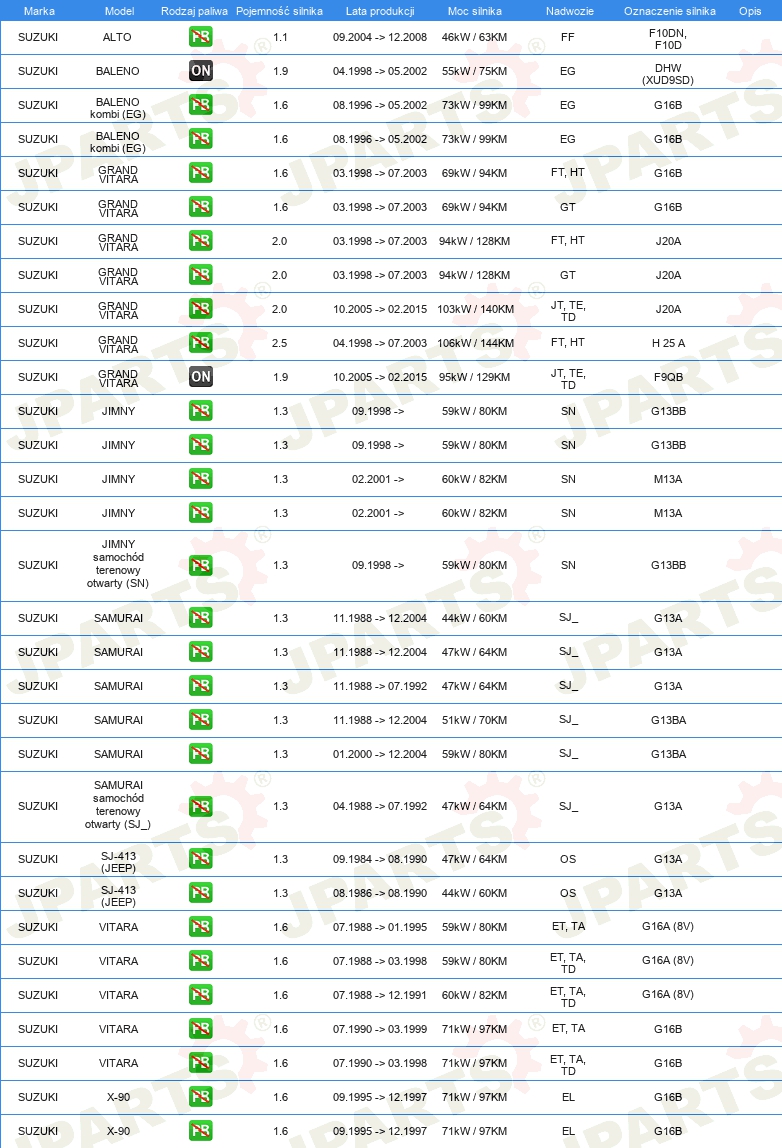The image size is (782, 1148).
Task: Select the H 25 A engine code
Action: click(669, 343)
